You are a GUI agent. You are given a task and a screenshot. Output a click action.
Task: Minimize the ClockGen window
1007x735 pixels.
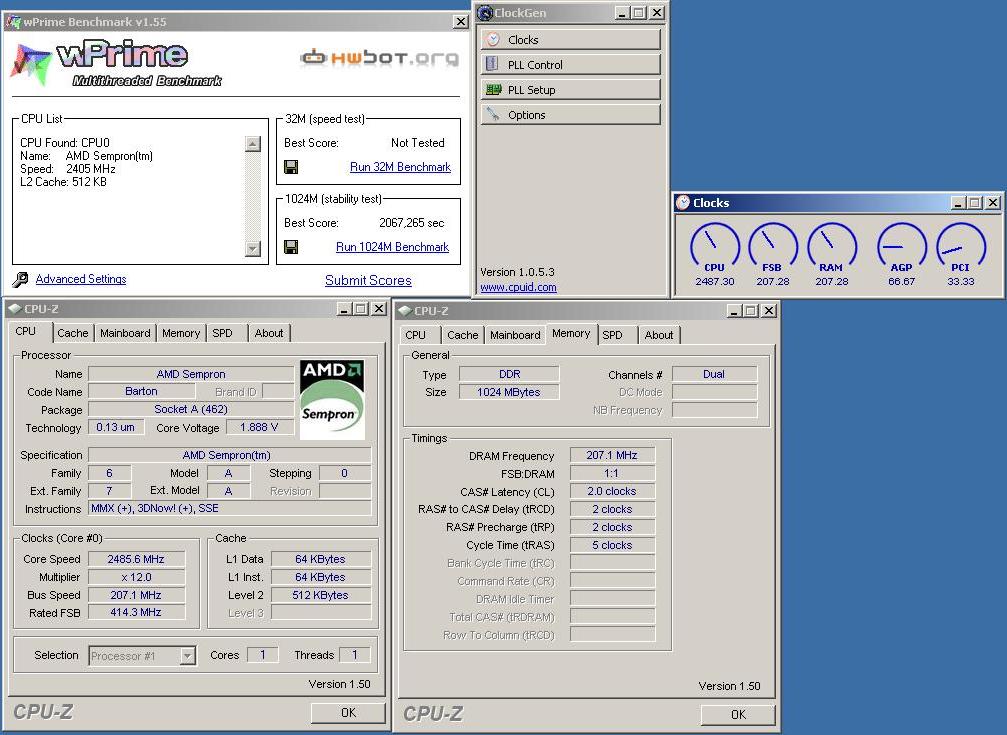point(621,13)
